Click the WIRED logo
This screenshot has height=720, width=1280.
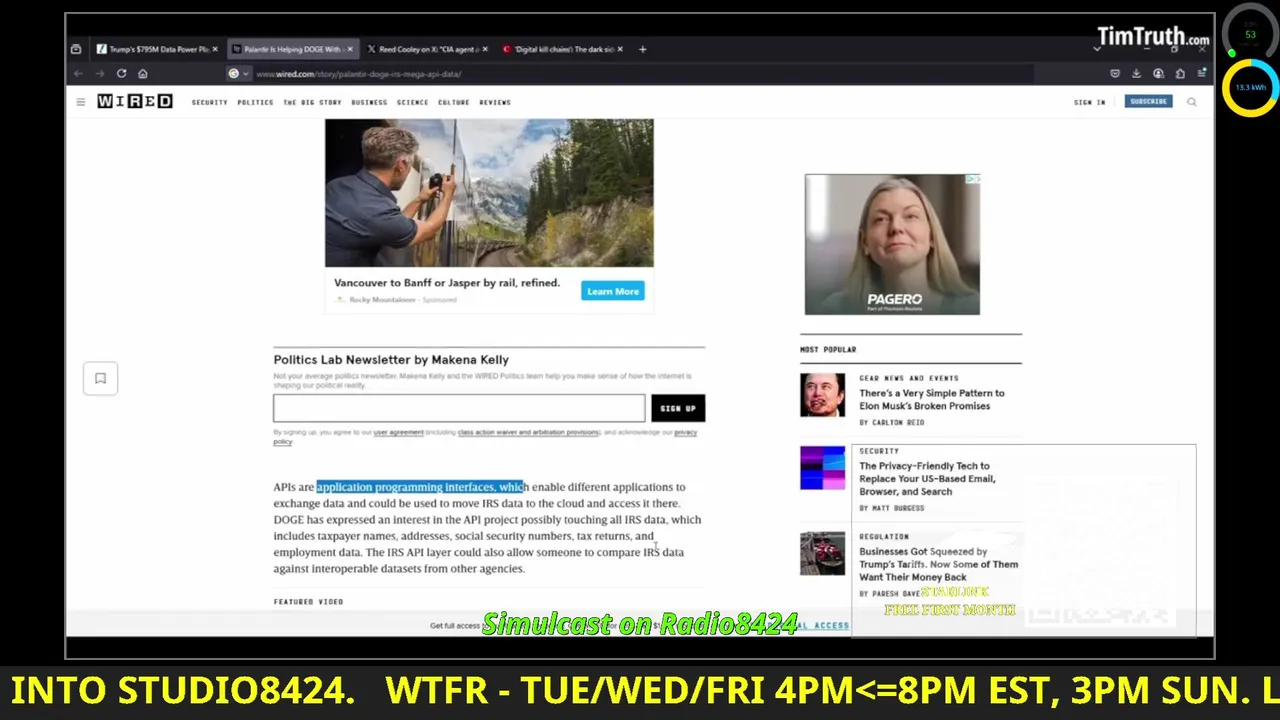point(135,102)
